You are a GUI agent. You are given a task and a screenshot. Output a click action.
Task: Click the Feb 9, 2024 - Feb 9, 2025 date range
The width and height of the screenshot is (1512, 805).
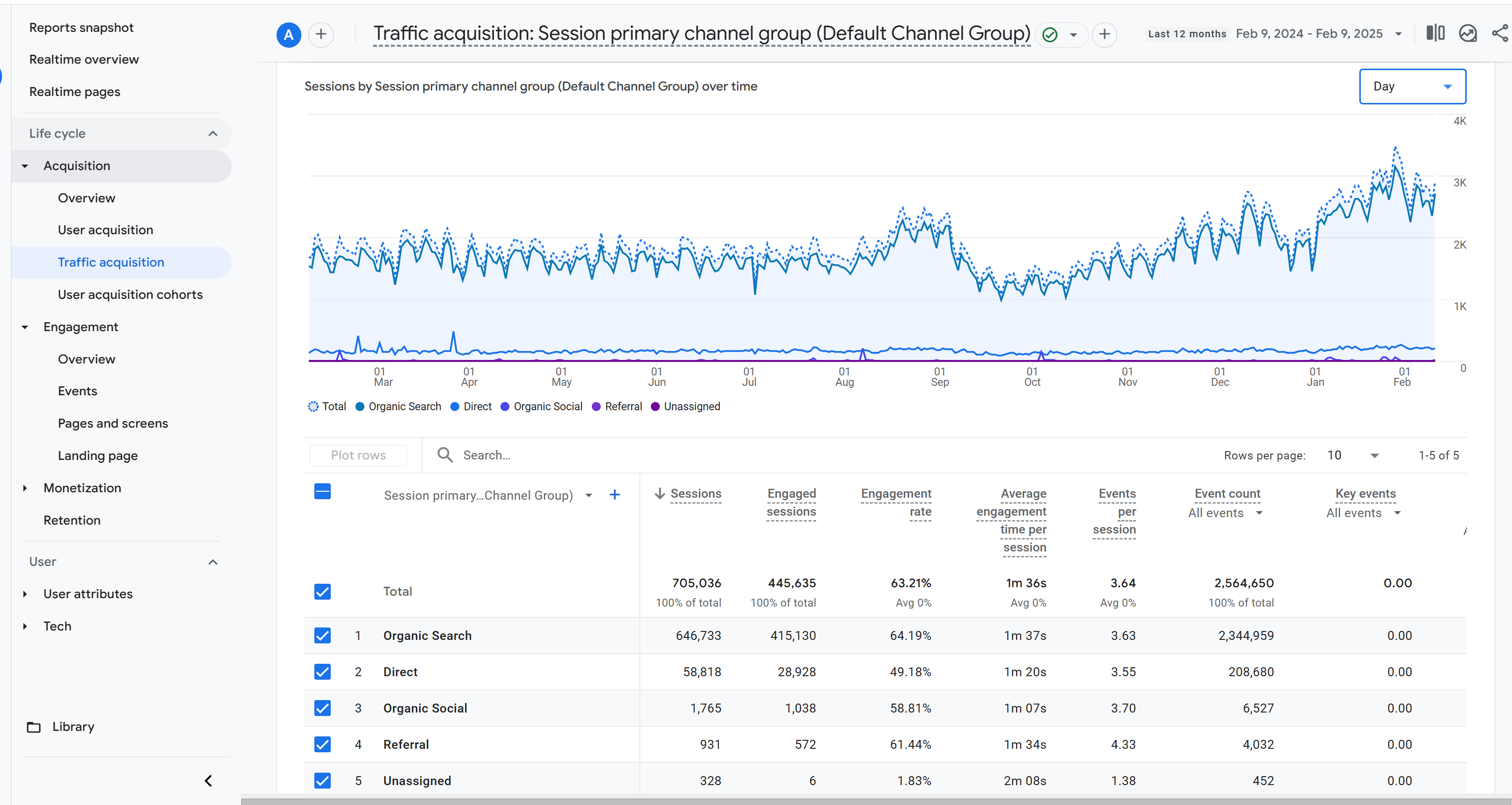point(1309,34)
